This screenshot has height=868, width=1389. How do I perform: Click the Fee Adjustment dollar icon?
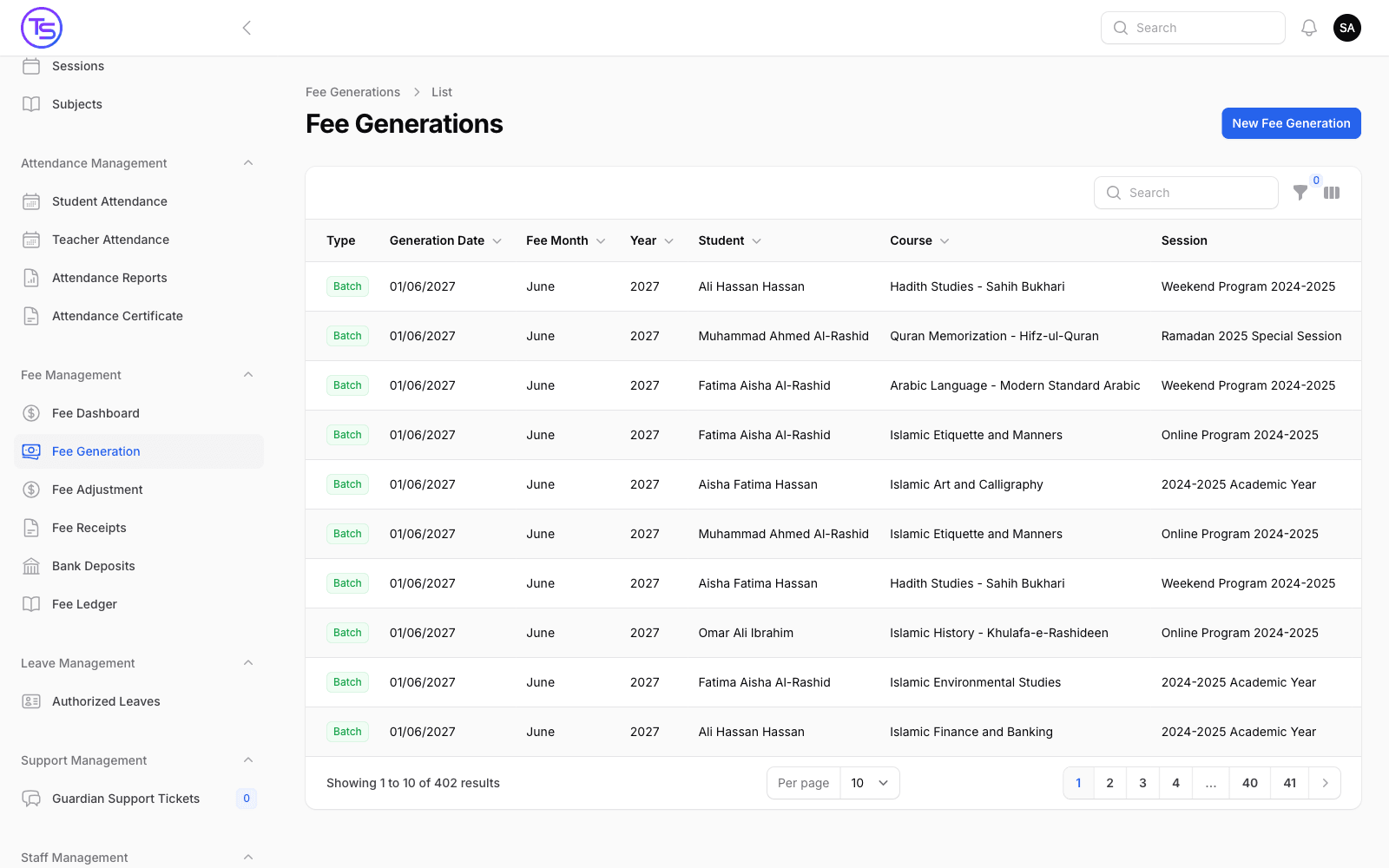pyautogui.click(x=31, y=490)
